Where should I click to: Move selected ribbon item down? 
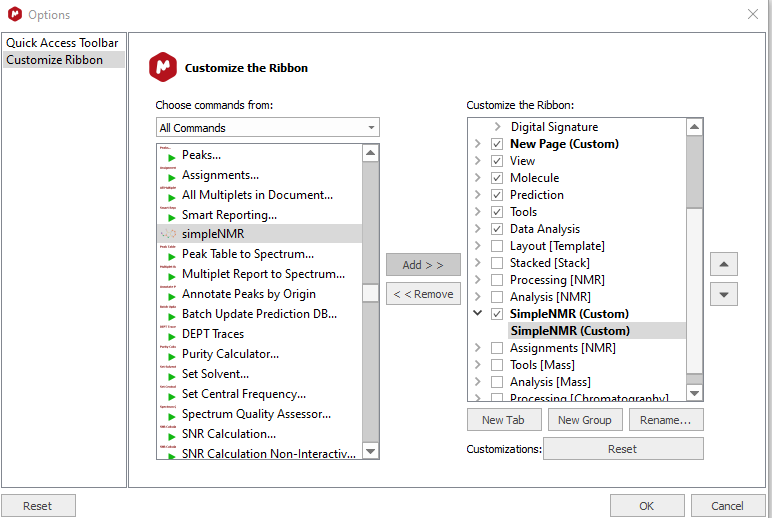click(723, 294)
